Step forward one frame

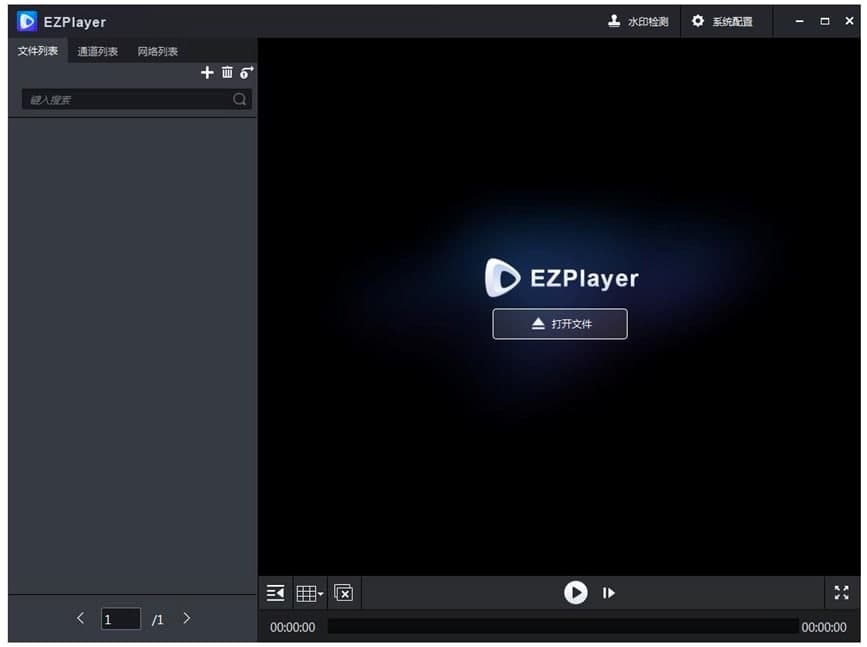coord(609,592)
